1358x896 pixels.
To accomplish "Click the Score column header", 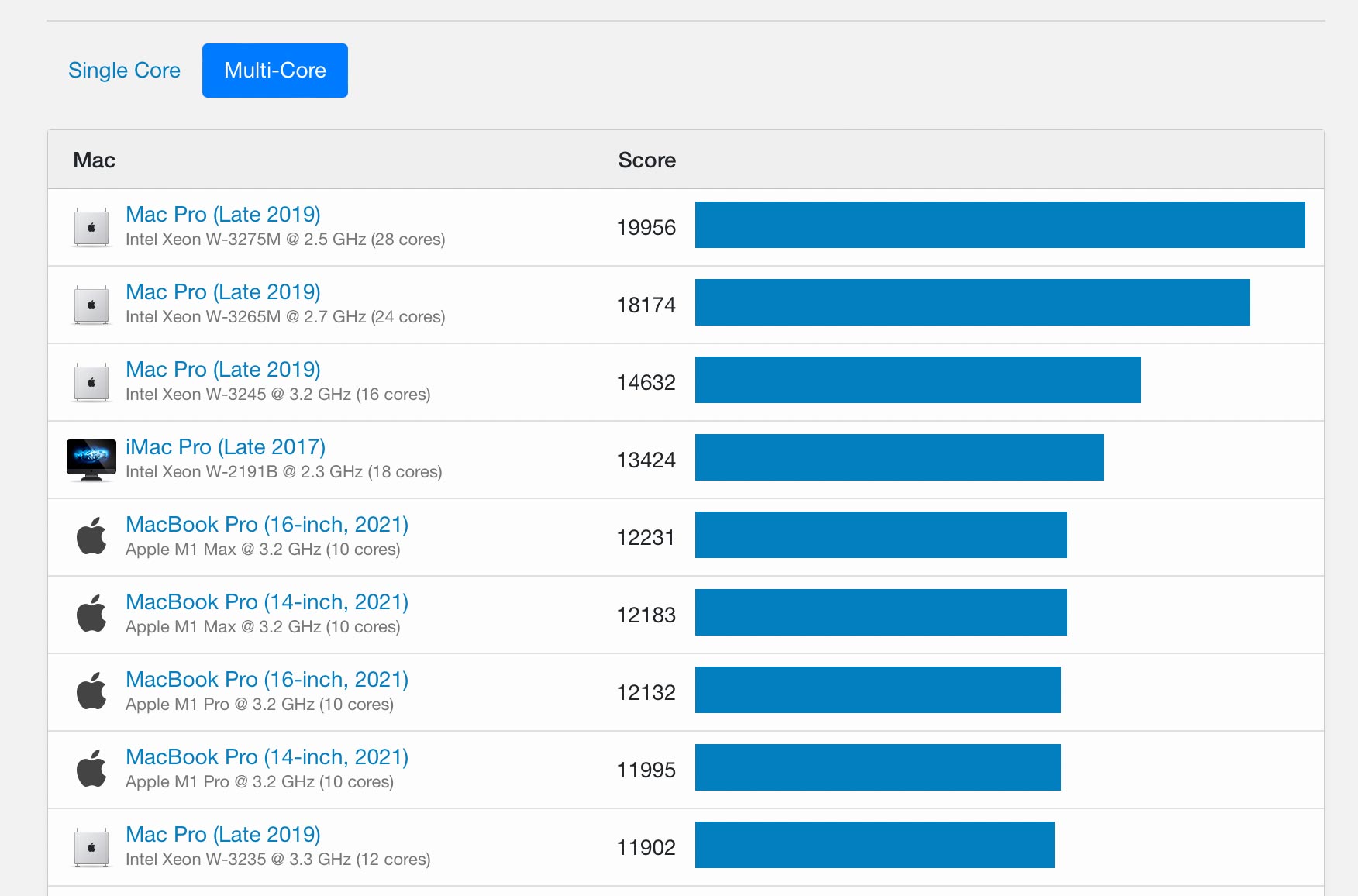I will click(x=647, y=160).
